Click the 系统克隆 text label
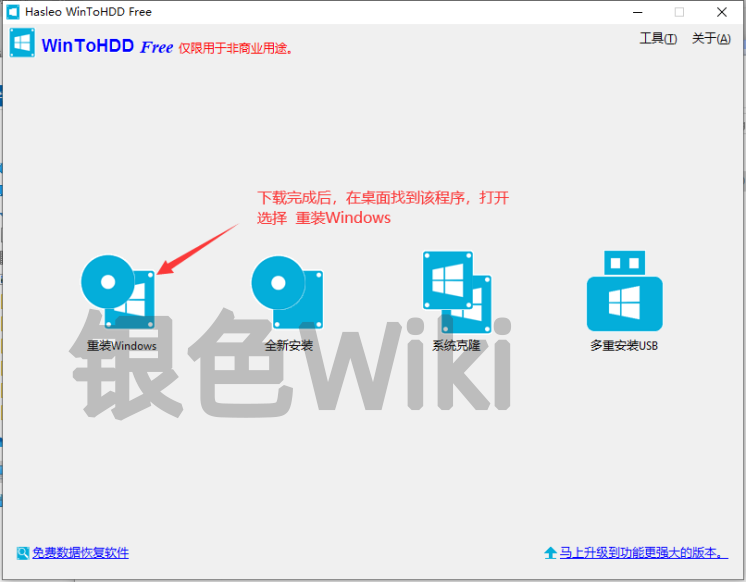Viewport: 746px width, 582px height. 456,346
